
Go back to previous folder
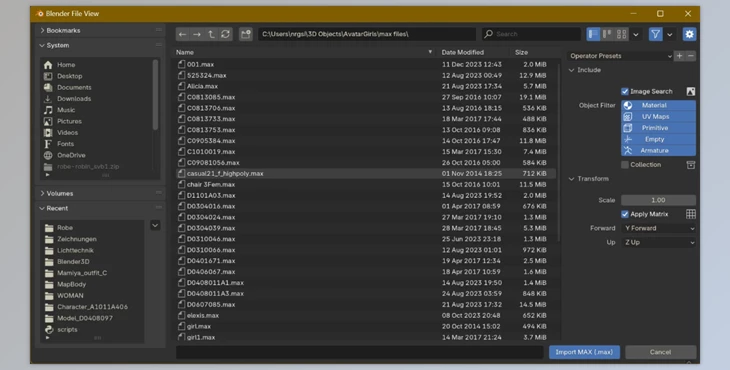click(x=182, y=34)
